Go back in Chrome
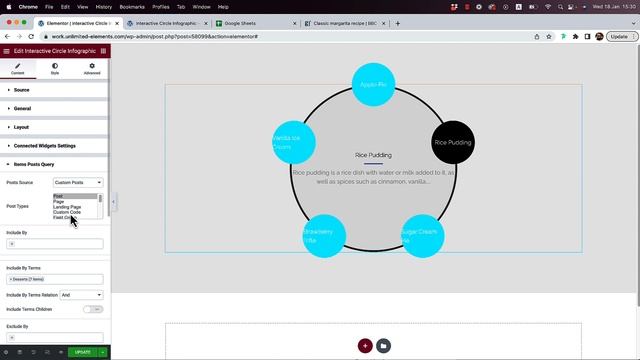This screenshot has width=640, height=360. (7, 36)
